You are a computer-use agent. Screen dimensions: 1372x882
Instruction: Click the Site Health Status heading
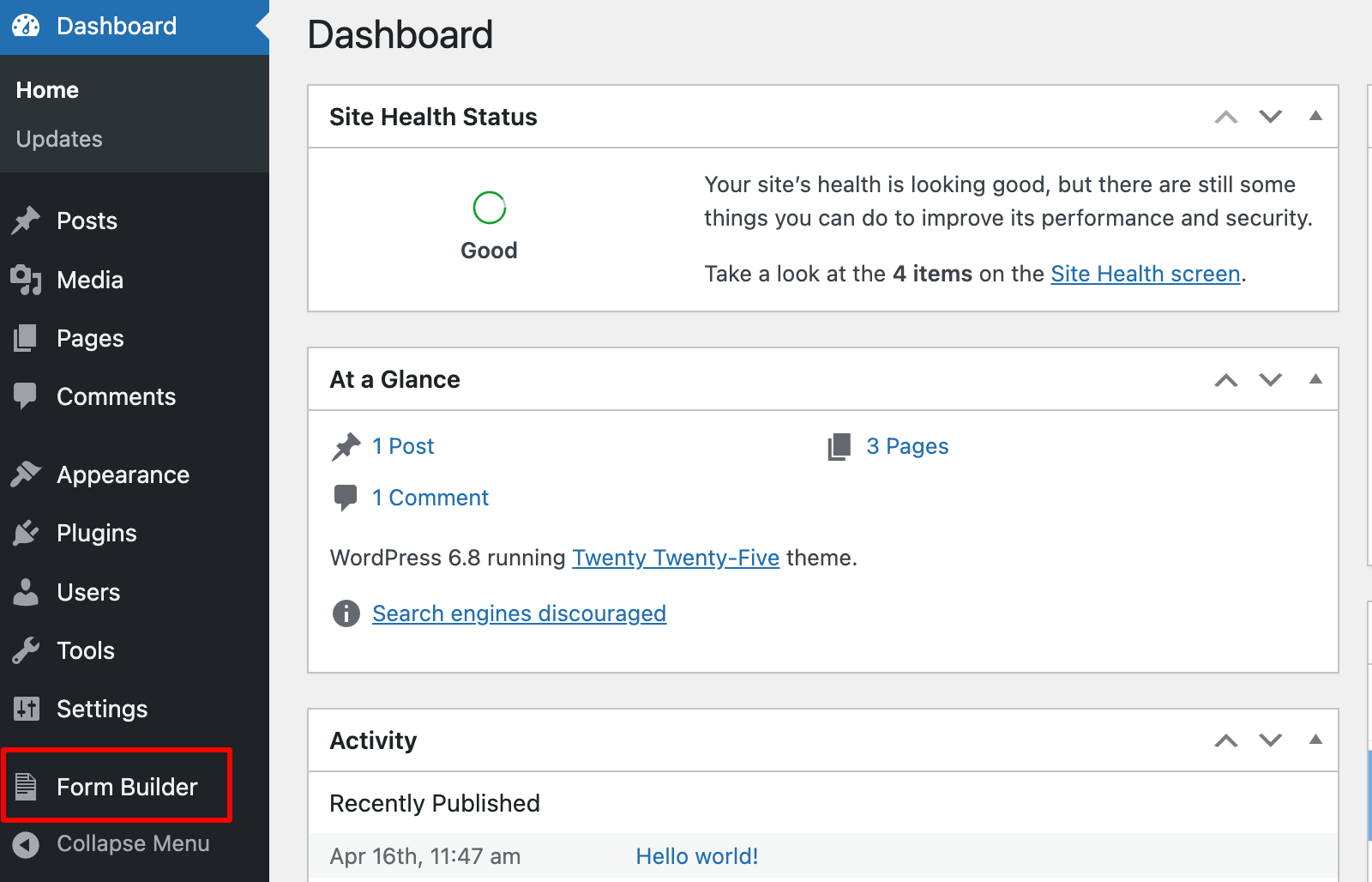[433, 117]
